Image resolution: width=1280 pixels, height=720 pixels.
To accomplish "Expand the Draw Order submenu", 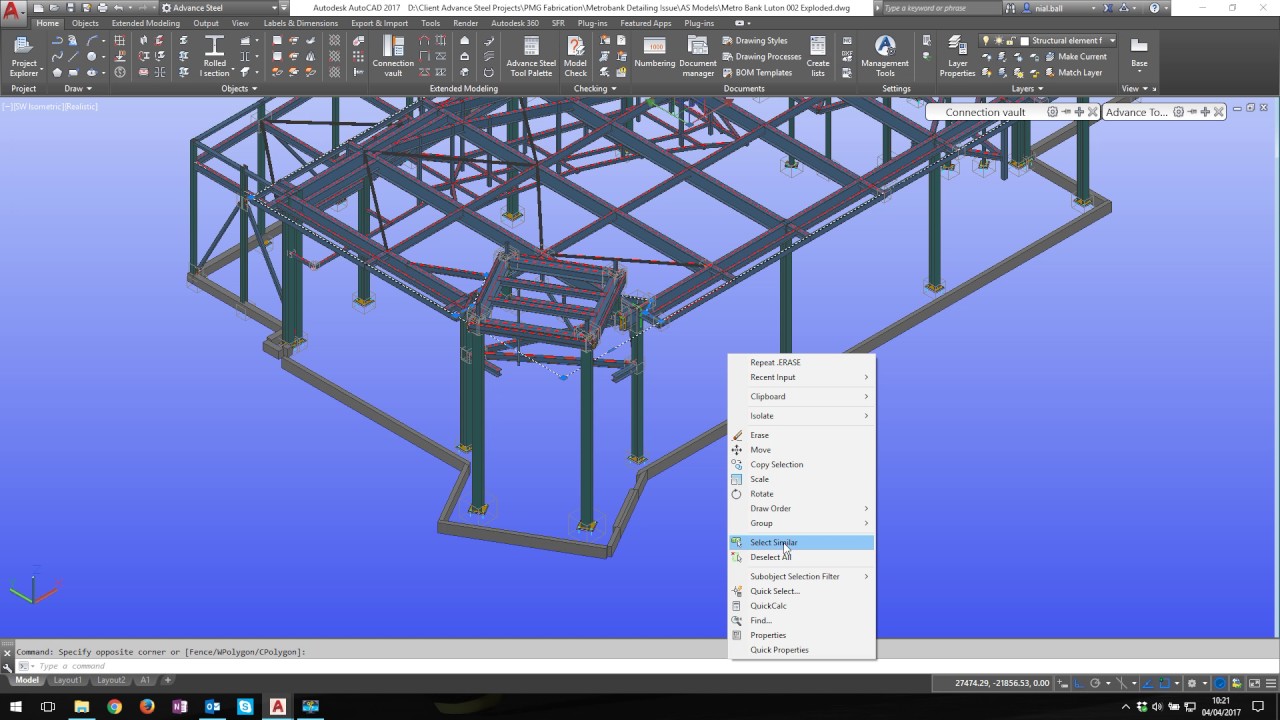I will coord(802,508).
